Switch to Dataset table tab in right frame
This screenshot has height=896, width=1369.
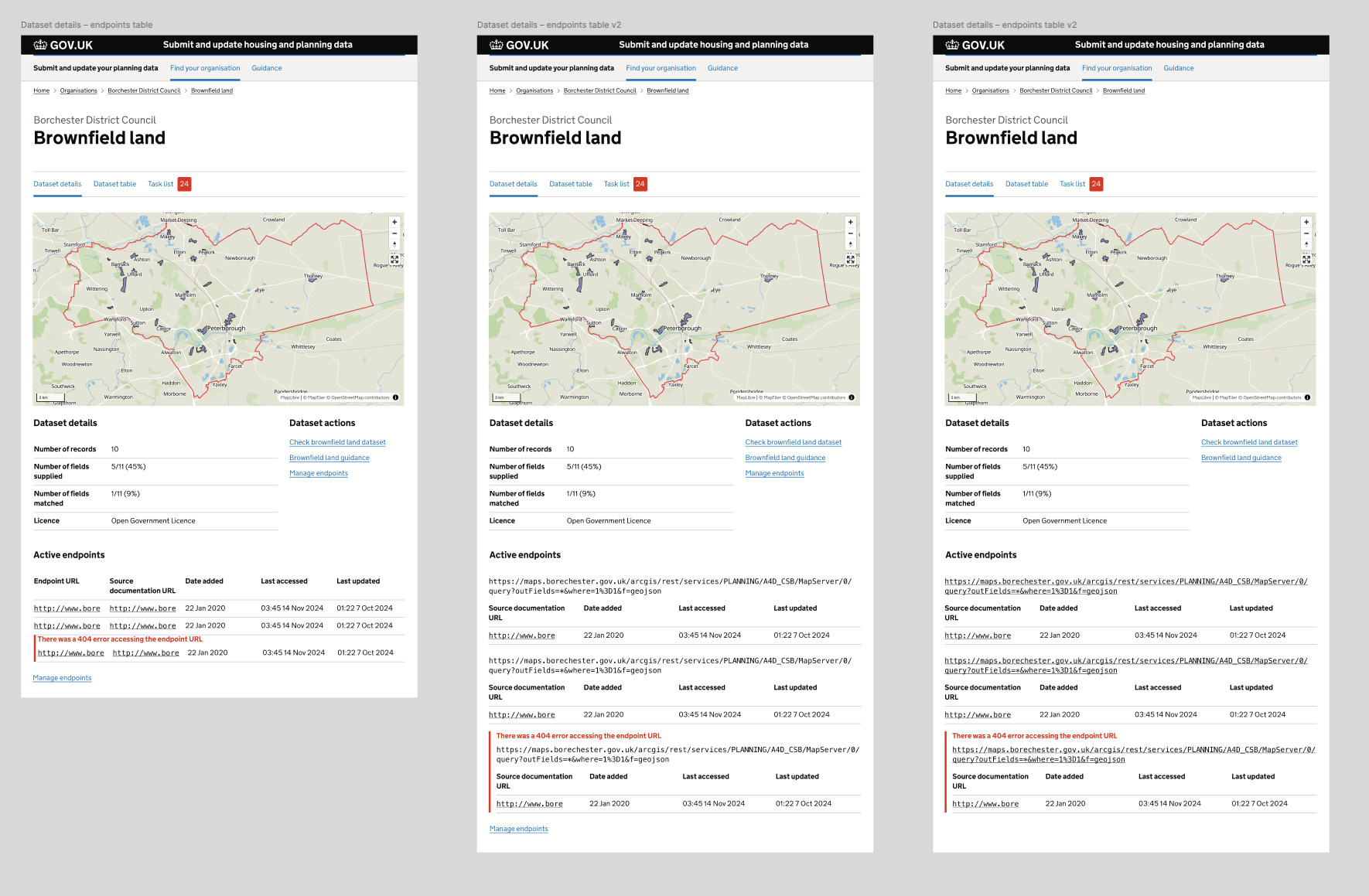[1026, 184]
